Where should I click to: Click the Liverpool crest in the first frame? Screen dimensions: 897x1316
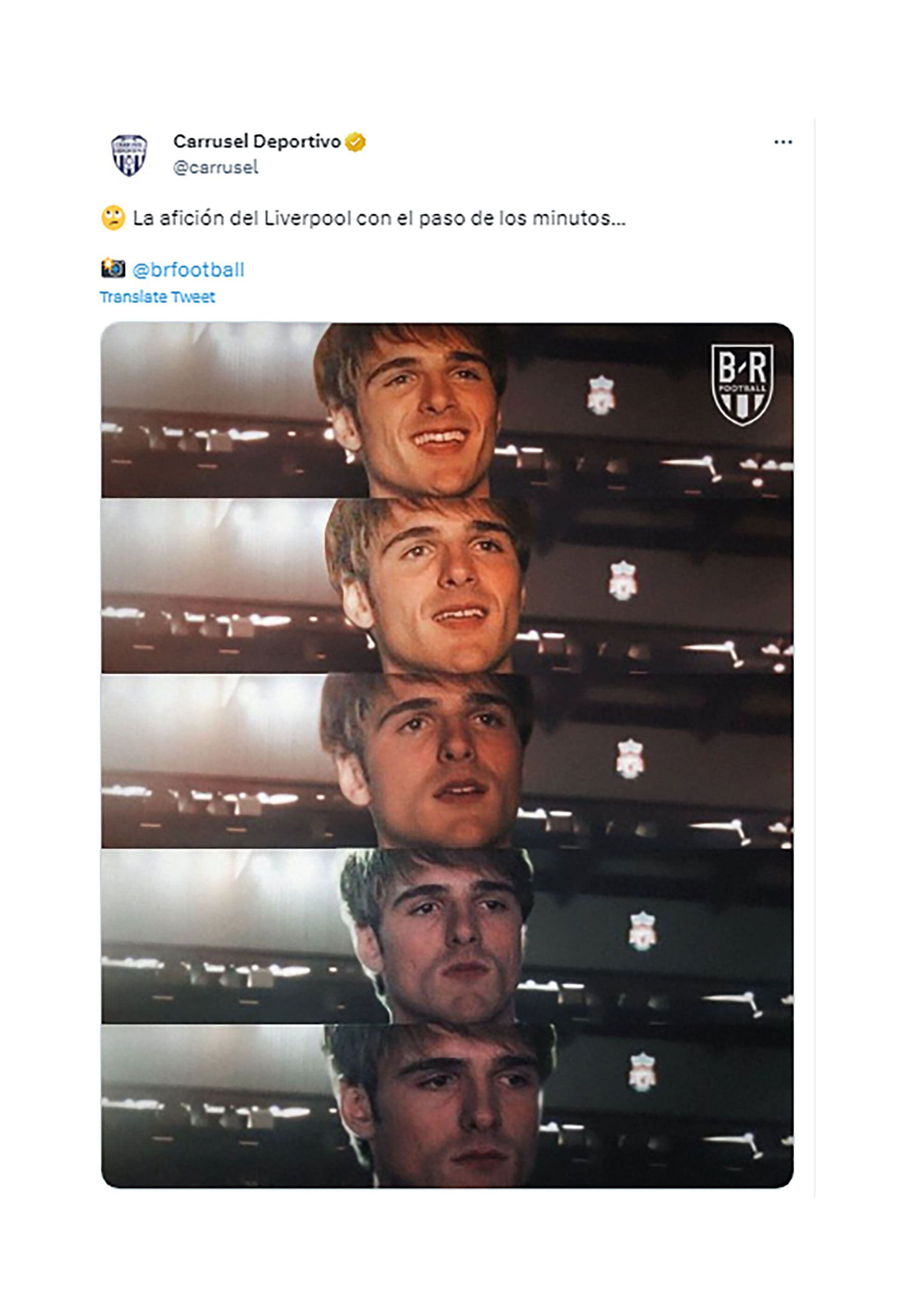pyautogui.click(x=601, y=395)
